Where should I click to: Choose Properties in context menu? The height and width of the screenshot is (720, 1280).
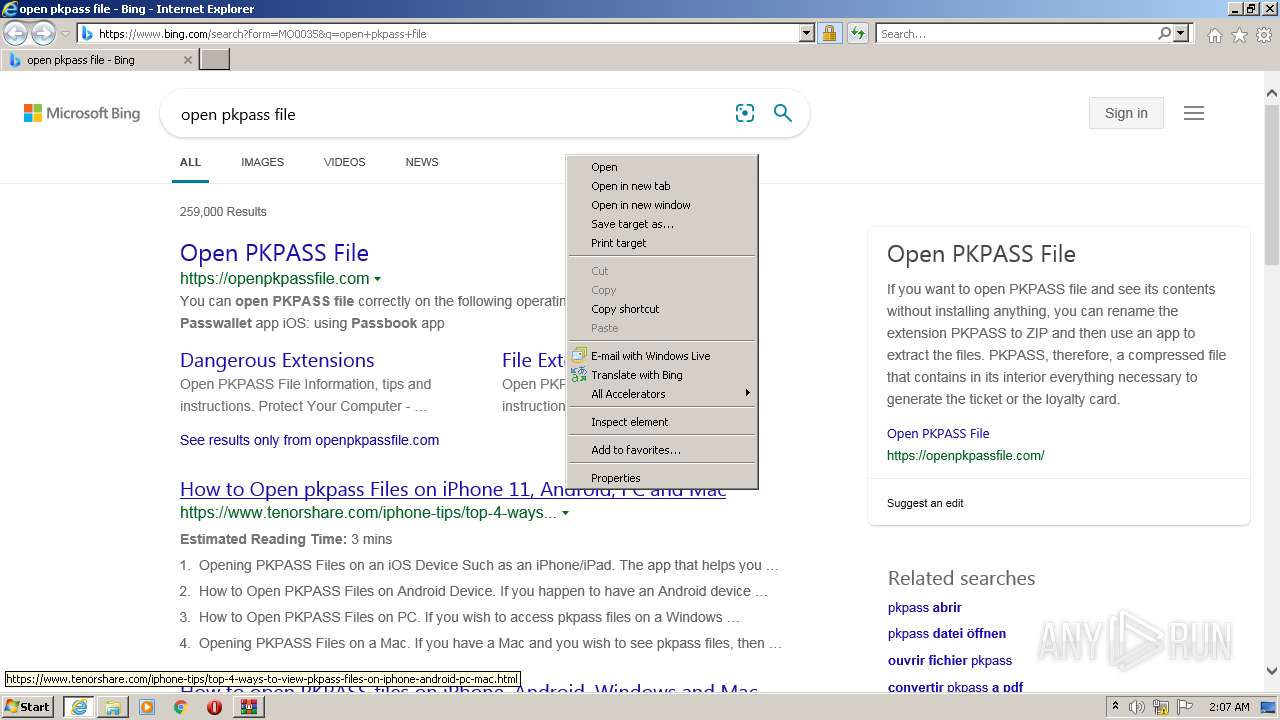[662, 478]
